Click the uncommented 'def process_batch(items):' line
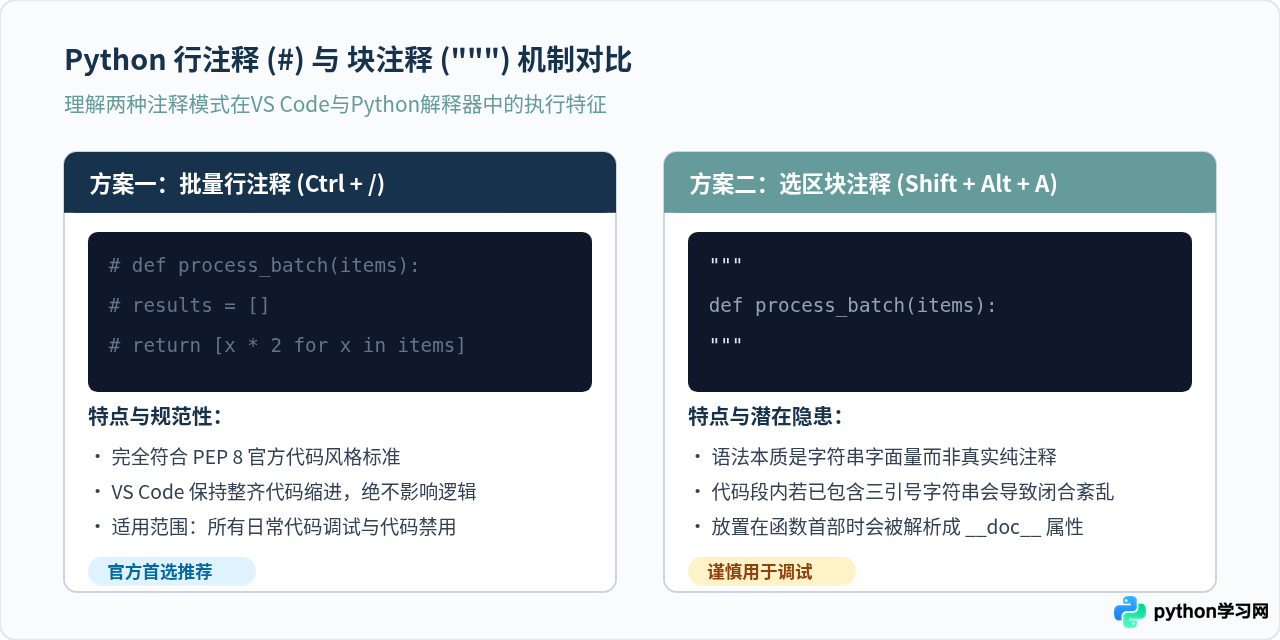Viewport: 1280px width, 640px height. tap(853, 305)
